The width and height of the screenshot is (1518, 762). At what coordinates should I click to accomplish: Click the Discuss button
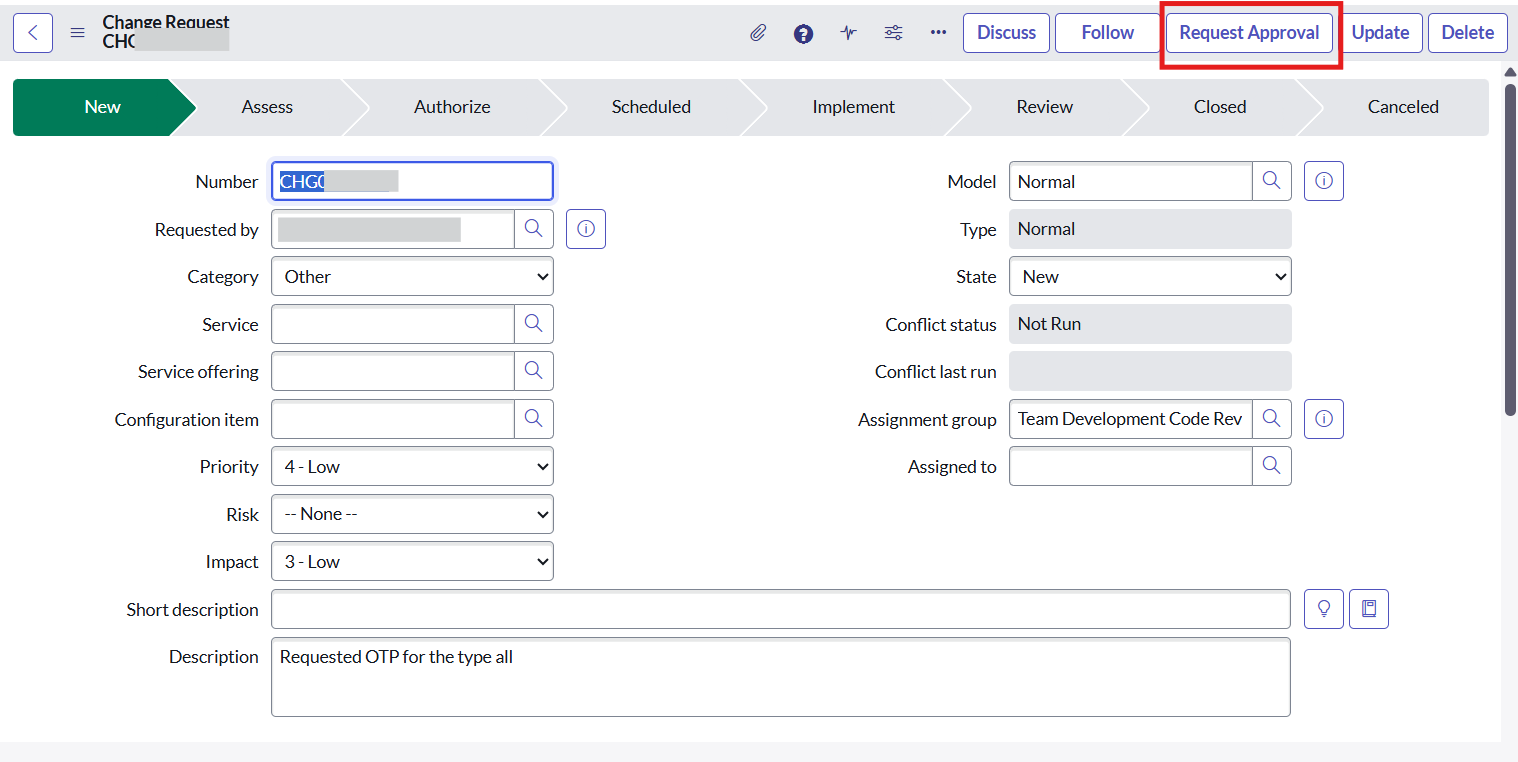coord(1007,33)
